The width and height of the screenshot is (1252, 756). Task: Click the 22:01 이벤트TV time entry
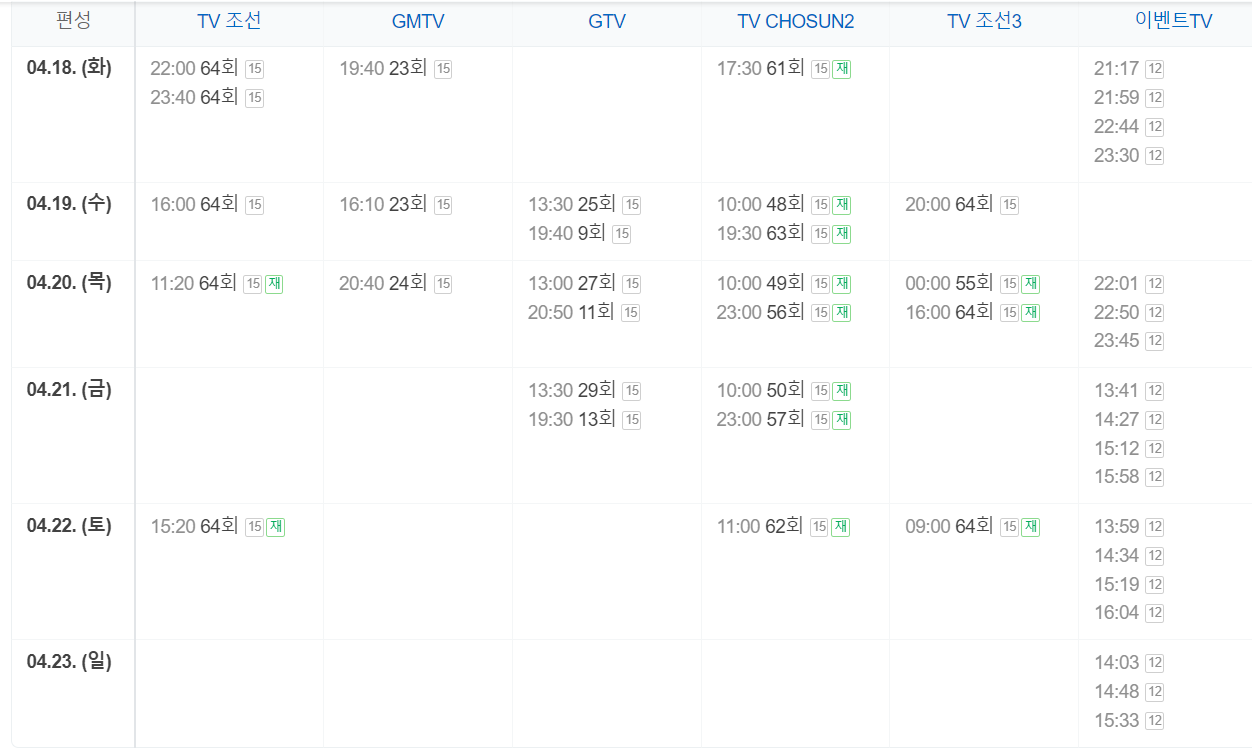[x=1116, y=283]
